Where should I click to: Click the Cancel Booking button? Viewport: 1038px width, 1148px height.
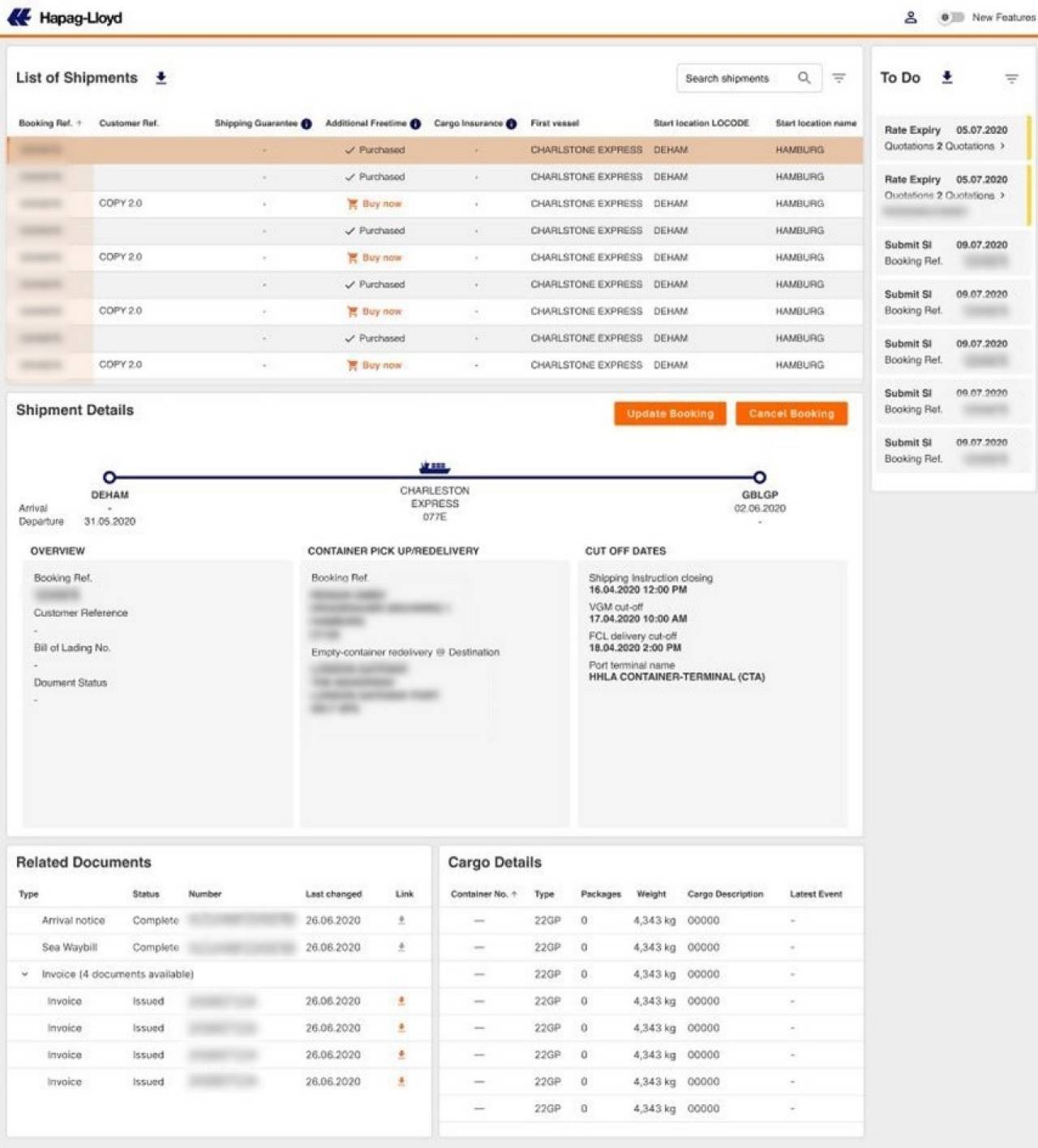791,414
